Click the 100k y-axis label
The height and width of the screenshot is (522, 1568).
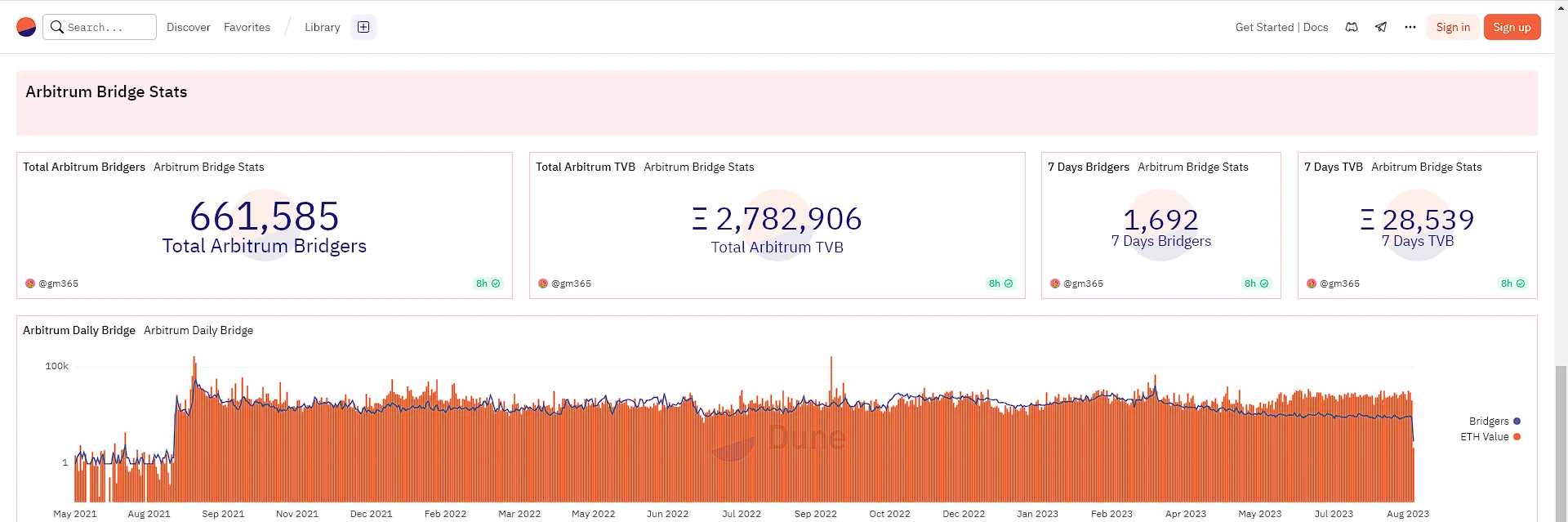point(57,366)
